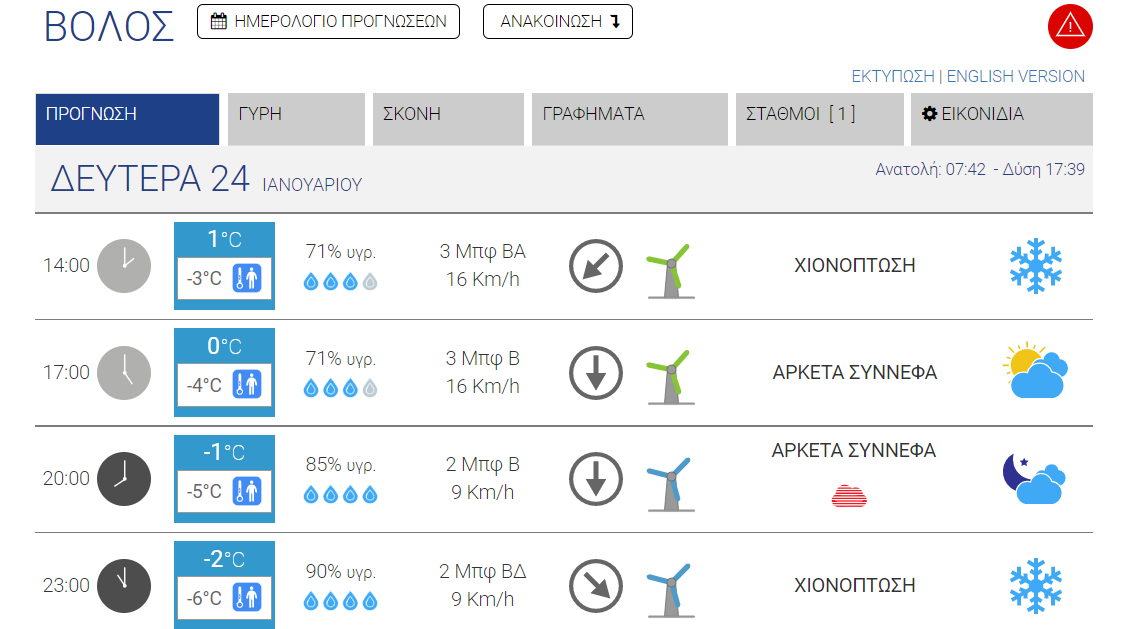This screenshot has width=1147, height=629.
Task: Click the clock icon next to 14:00
Action: pos(124,266)
